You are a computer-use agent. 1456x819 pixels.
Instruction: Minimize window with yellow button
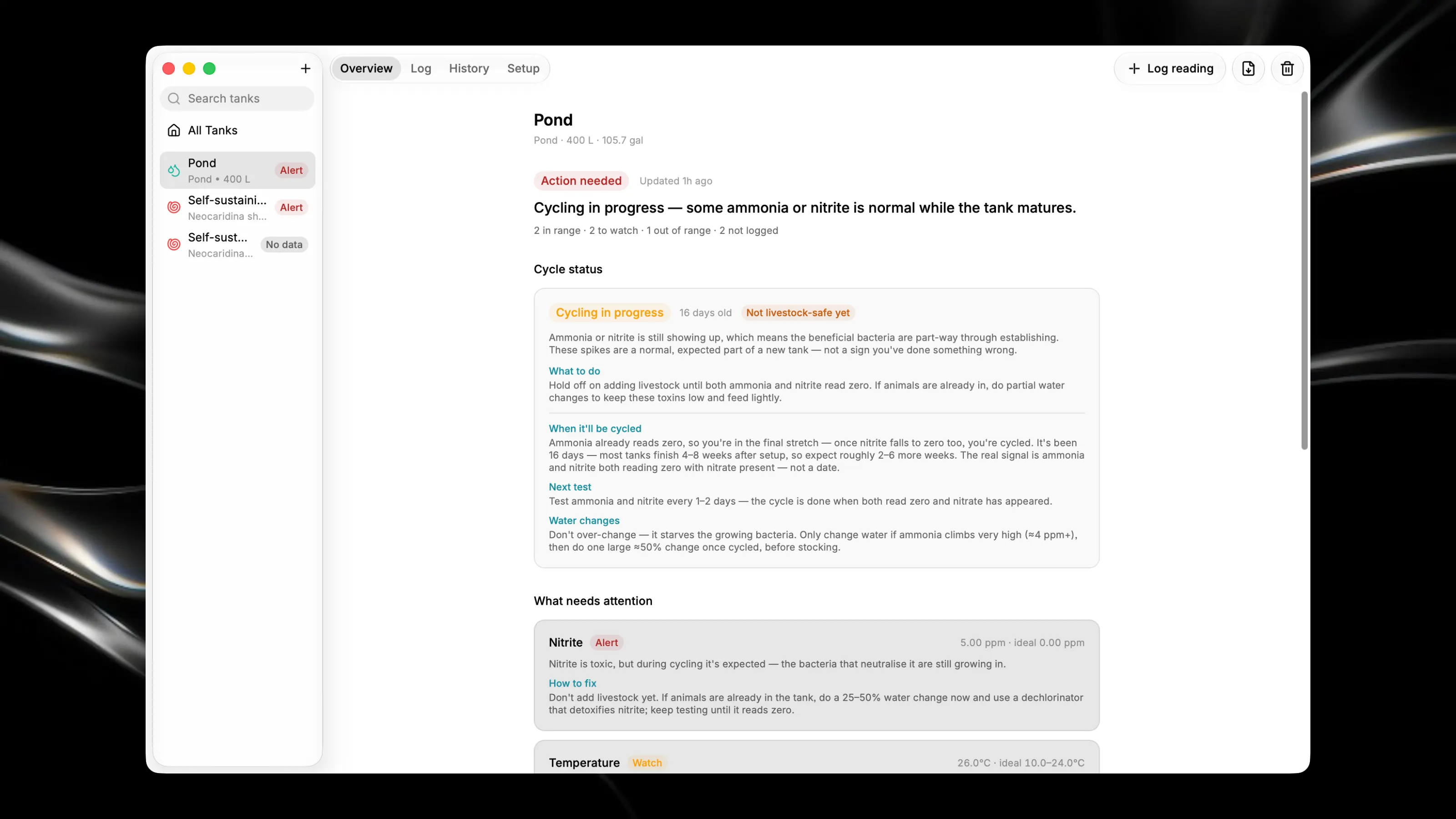click(x=189, y=68)
